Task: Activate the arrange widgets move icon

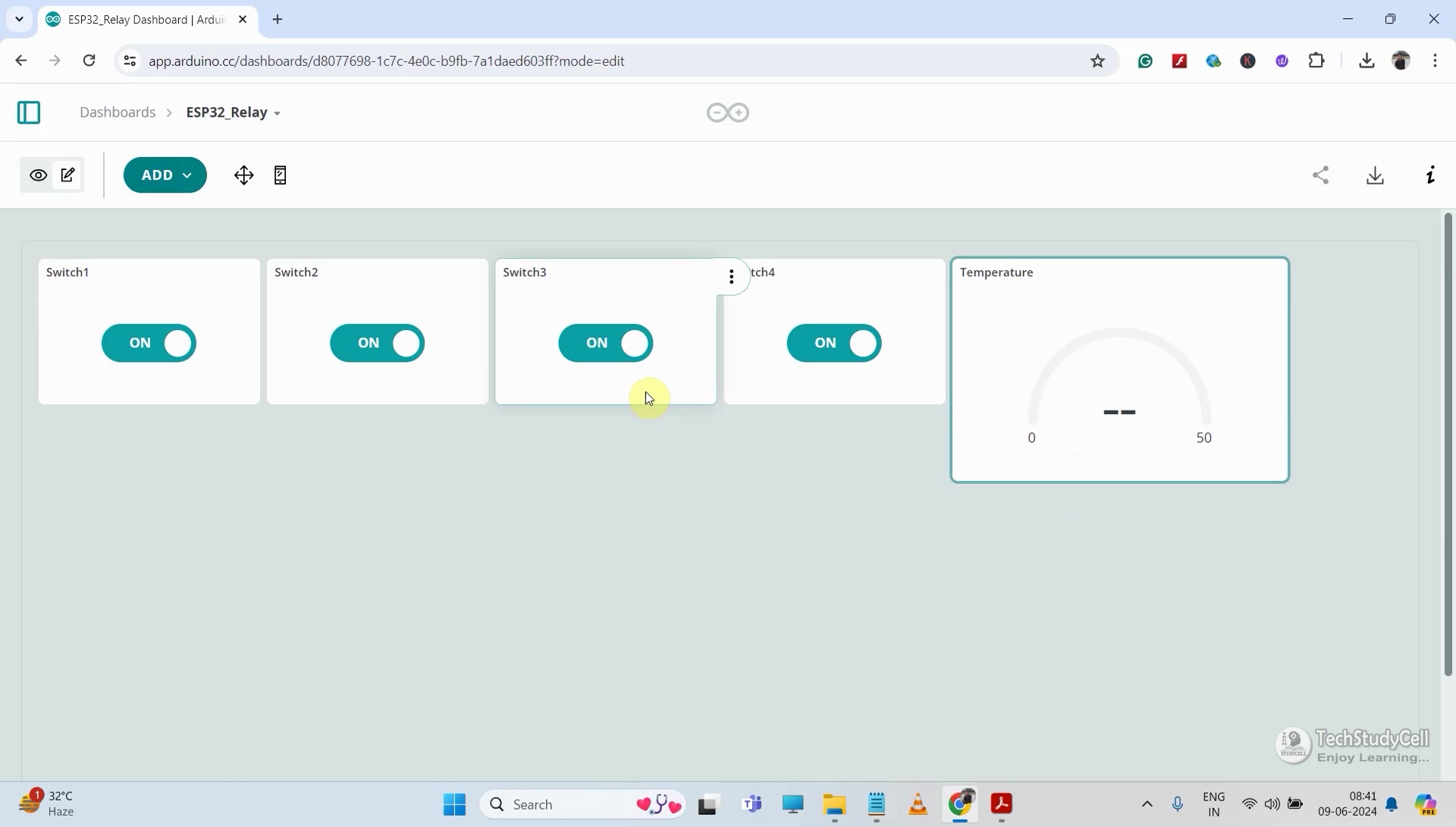Action: click(x=243, y=175)
